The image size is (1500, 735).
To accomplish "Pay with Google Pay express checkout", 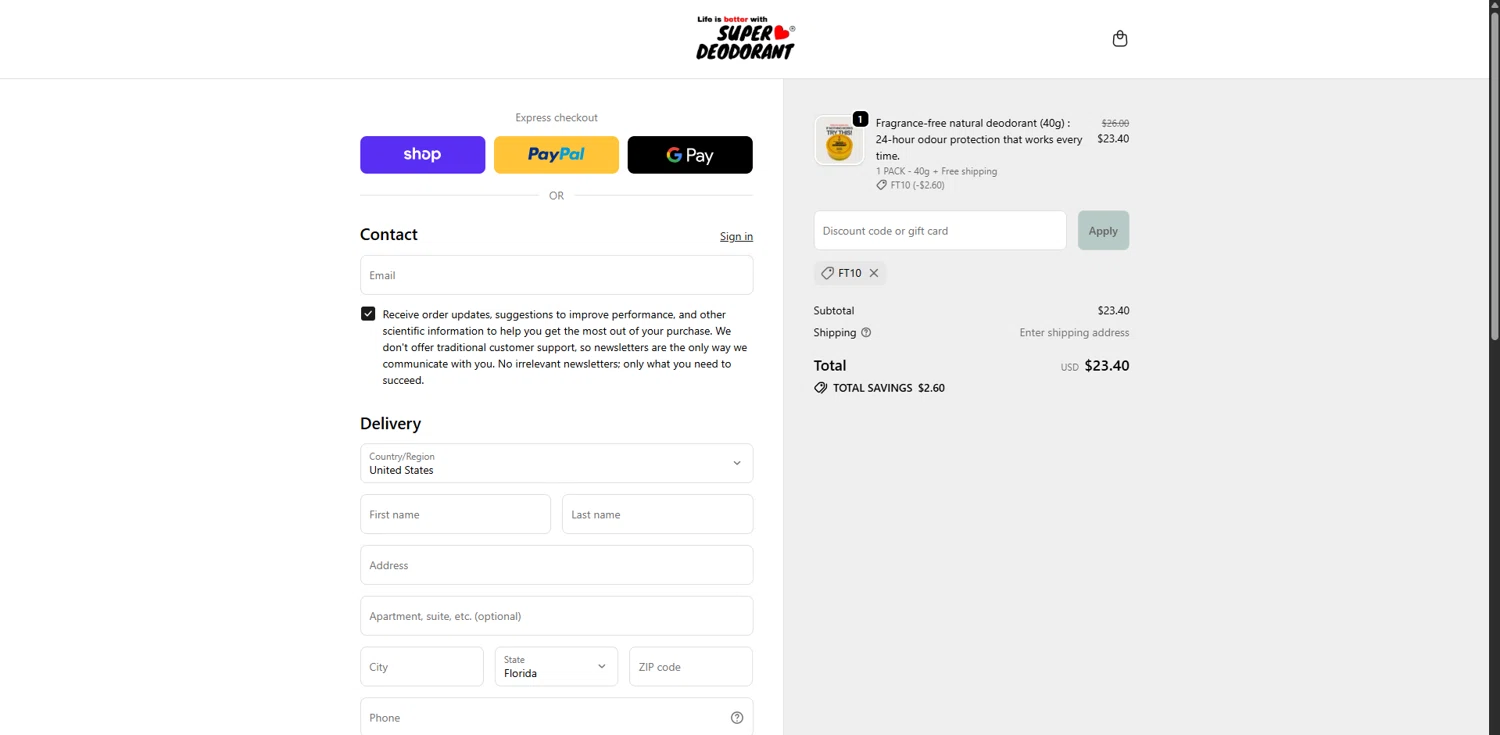I will [x=690, y=155].
